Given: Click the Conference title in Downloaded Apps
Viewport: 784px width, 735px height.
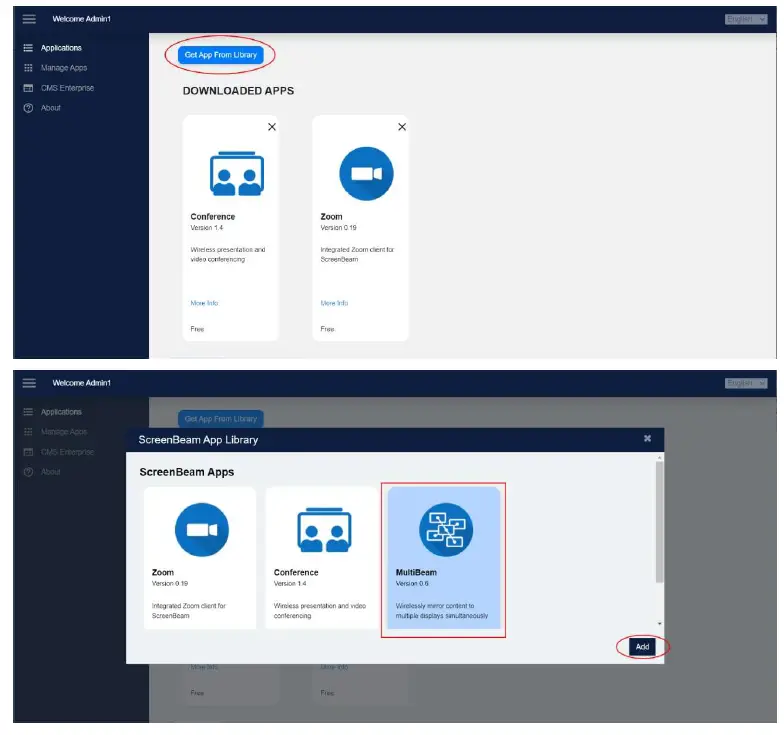Looking at the screenshot, I should [x=212, y=216].
